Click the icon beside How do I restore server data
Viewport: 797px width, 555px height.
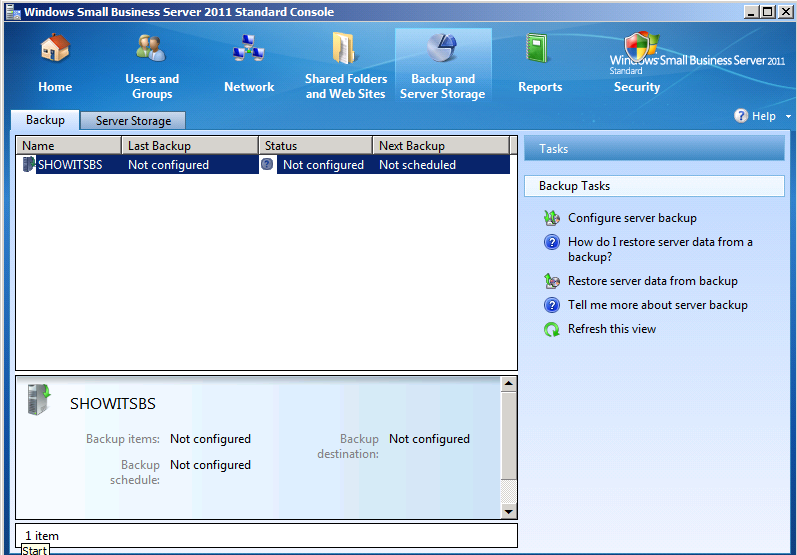pos(551,242)
